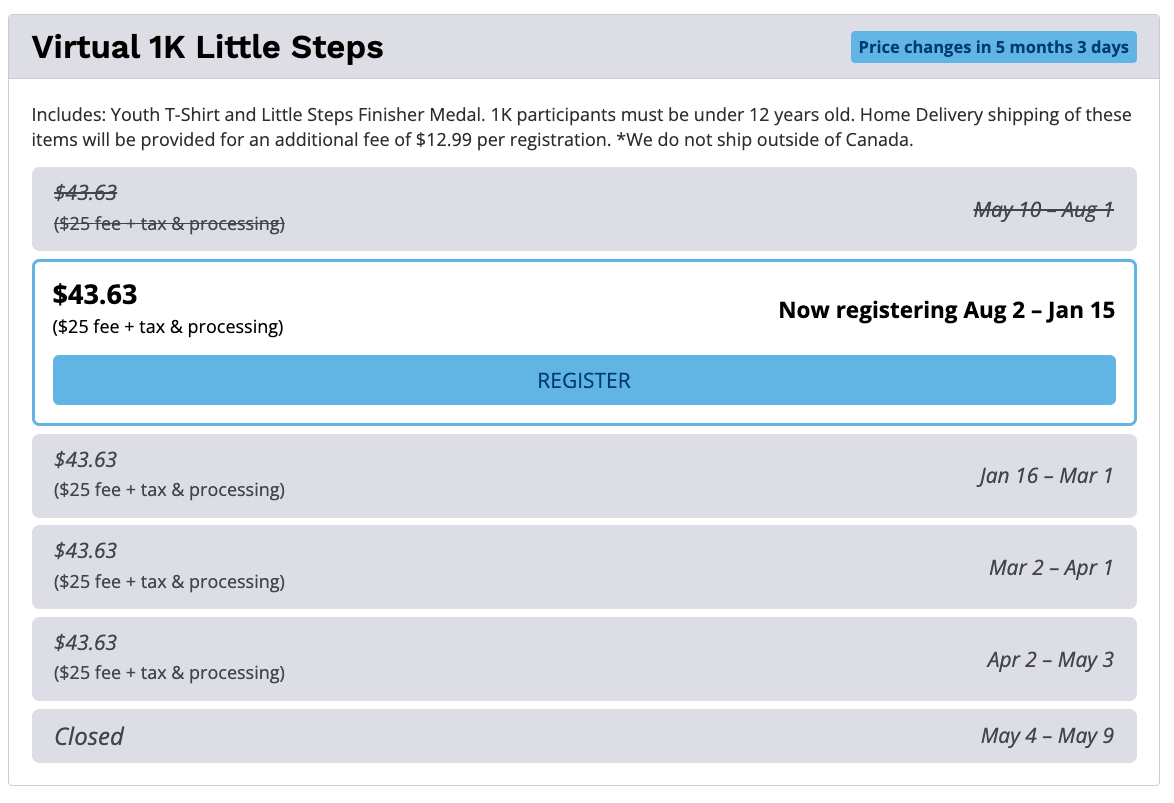Click the $43.63 price in Jan 16 tier
This screenshot has height=803, width=1174.
86,460
